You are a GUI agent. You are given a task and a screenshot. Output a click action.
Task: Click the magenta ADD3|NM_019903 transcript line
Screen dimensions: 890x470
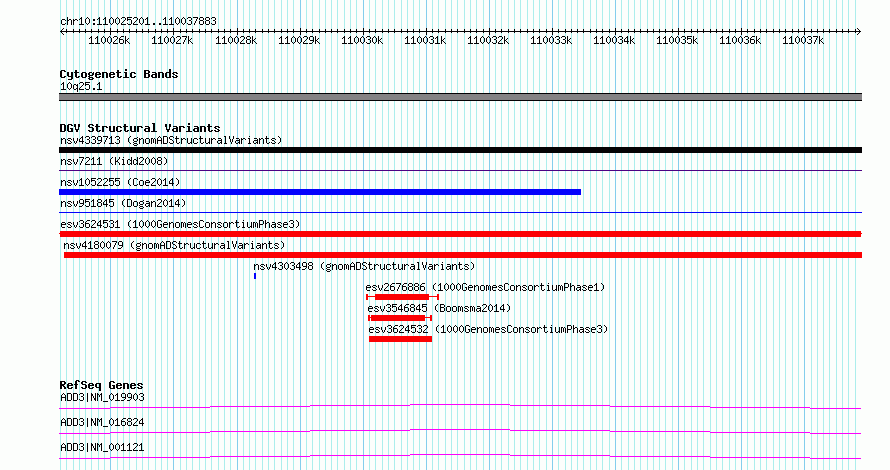[x=460, y=406]
